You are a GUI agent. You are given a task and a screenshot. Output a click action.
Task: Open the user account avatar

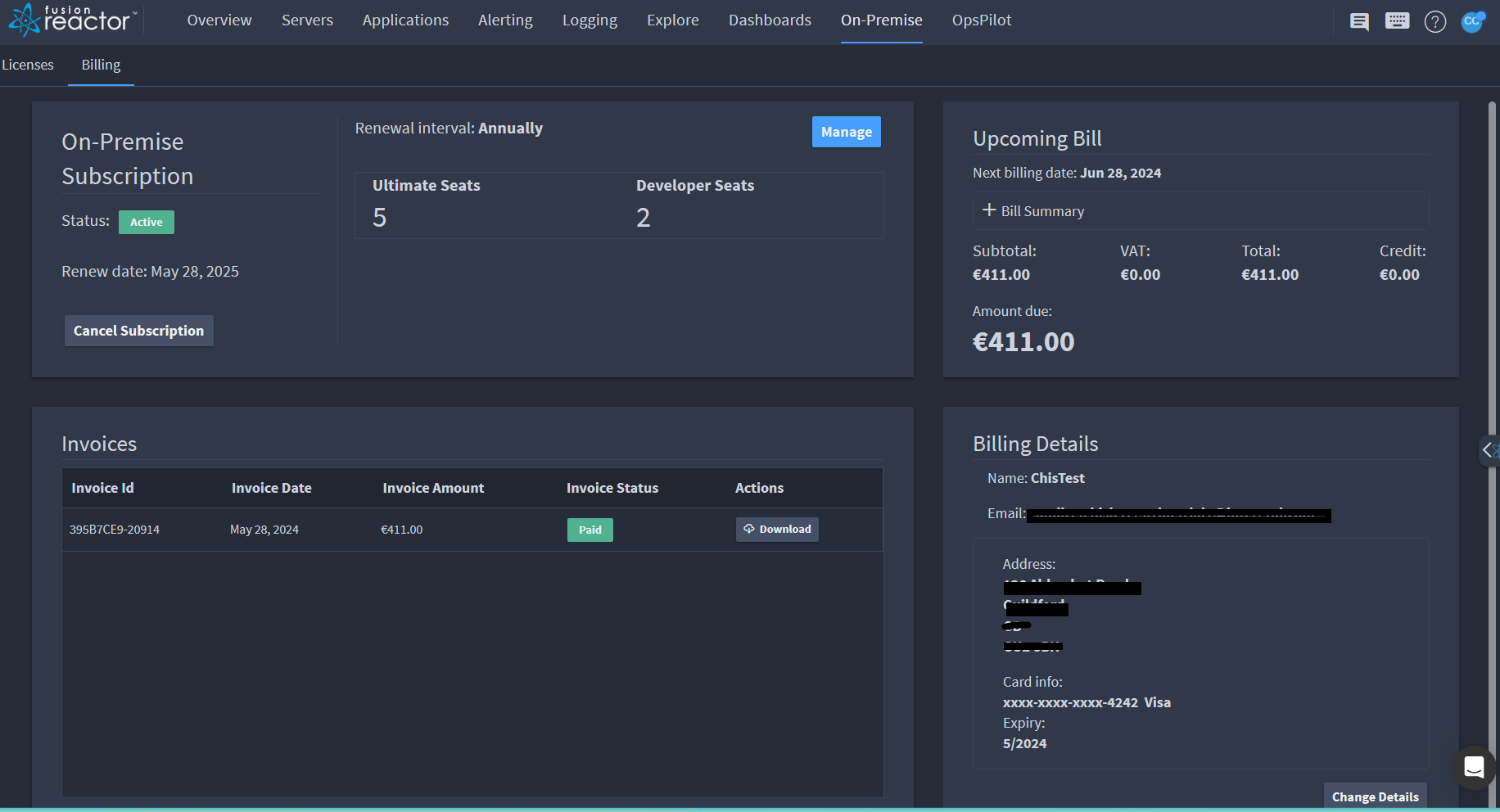(1472, 21)
